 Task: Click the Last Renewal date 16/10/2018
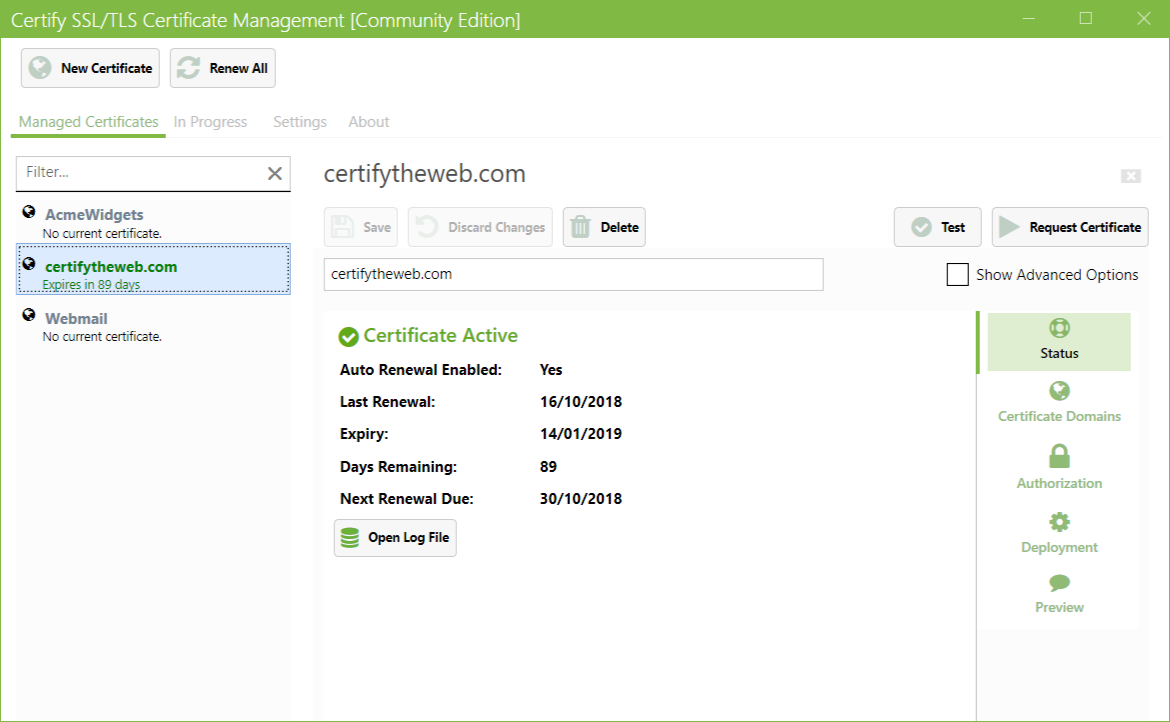(x=581, y=402)
